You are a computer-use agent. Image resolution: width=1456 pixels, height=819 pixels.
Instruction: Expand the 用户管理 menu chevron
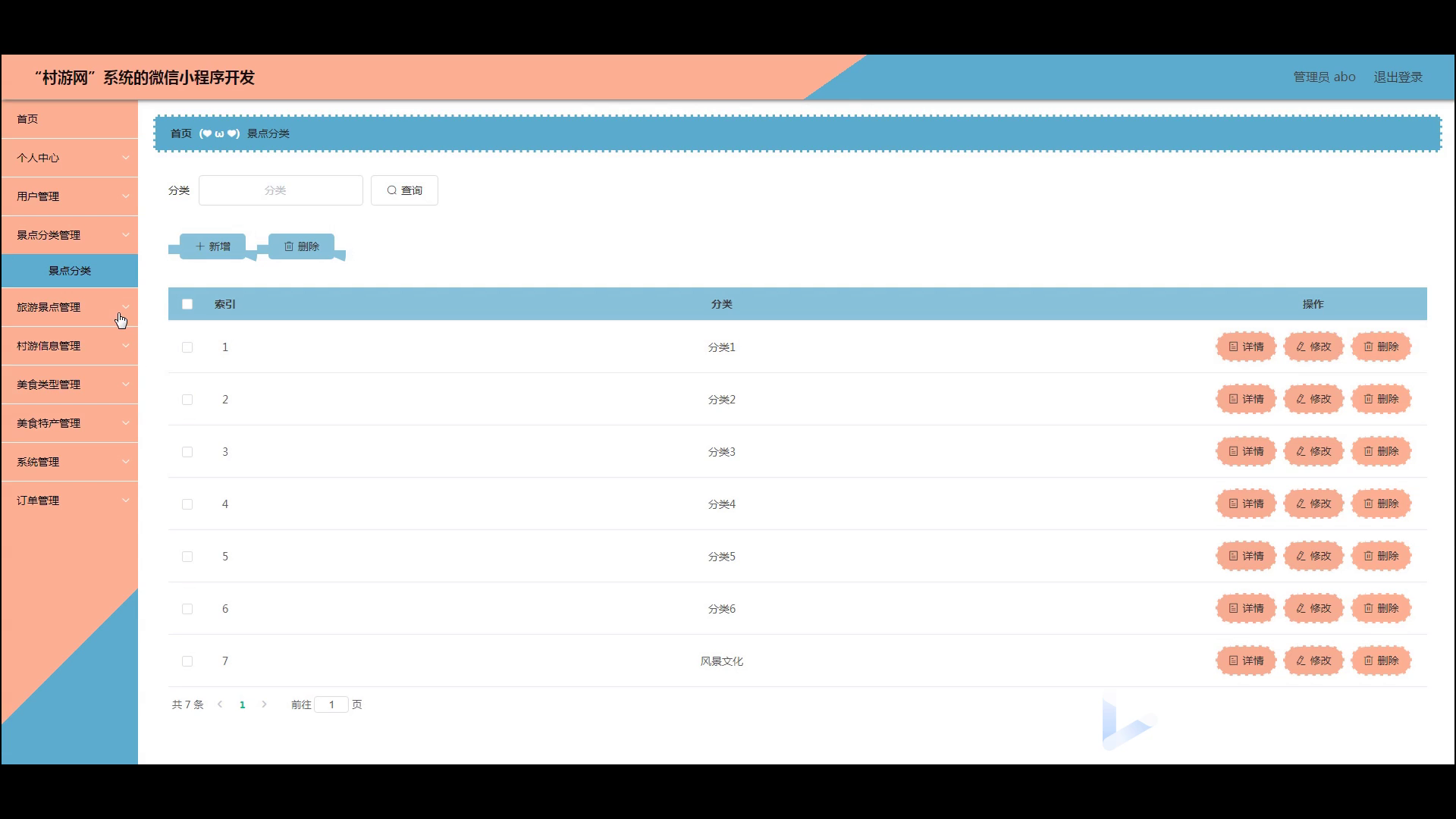tap(126, 196)
